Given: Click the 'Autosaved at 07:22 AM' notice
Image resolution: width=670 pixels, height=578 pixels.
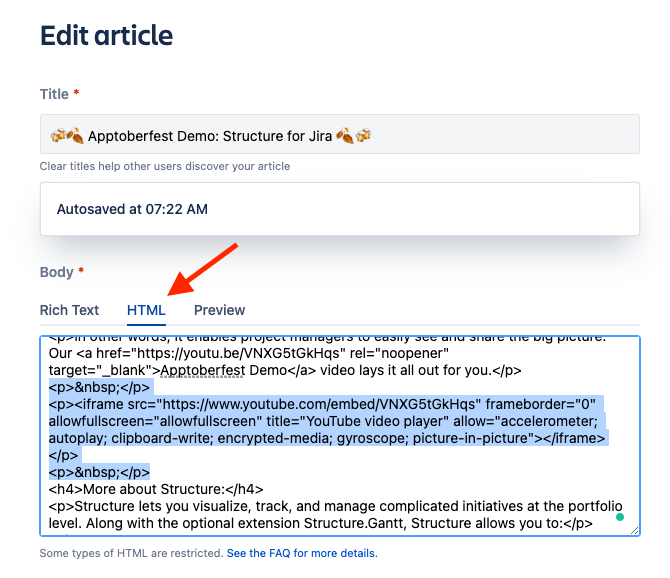Looking at the screenshot, I should coord(340,209).
